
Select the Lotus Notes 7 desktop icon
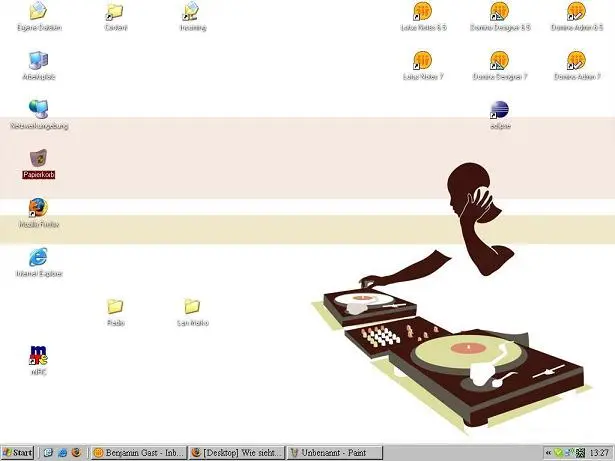point(424,61)
